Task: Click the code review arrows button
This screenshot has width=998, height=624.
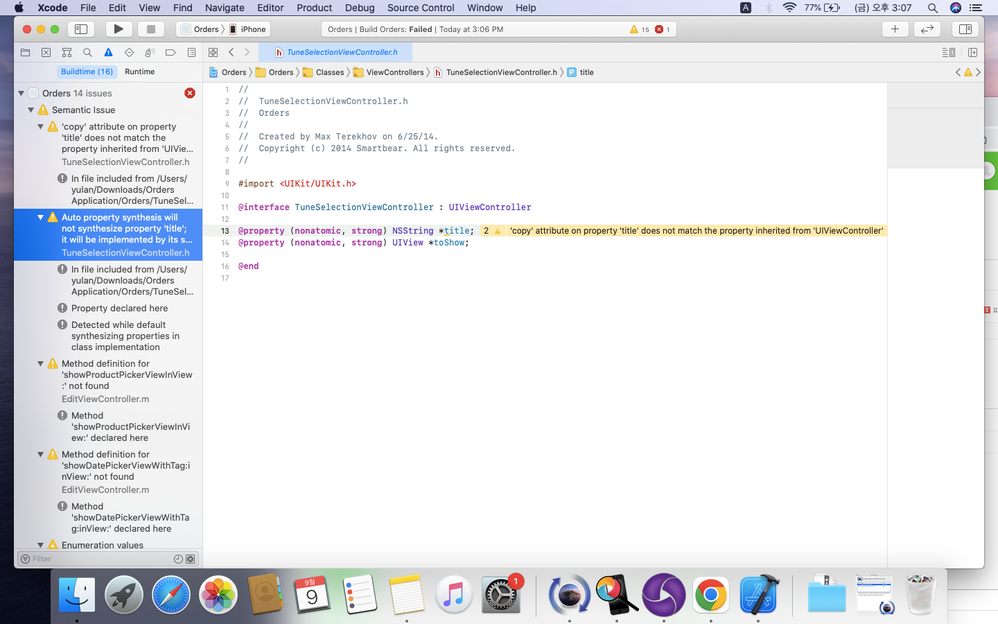Action: 927,29
